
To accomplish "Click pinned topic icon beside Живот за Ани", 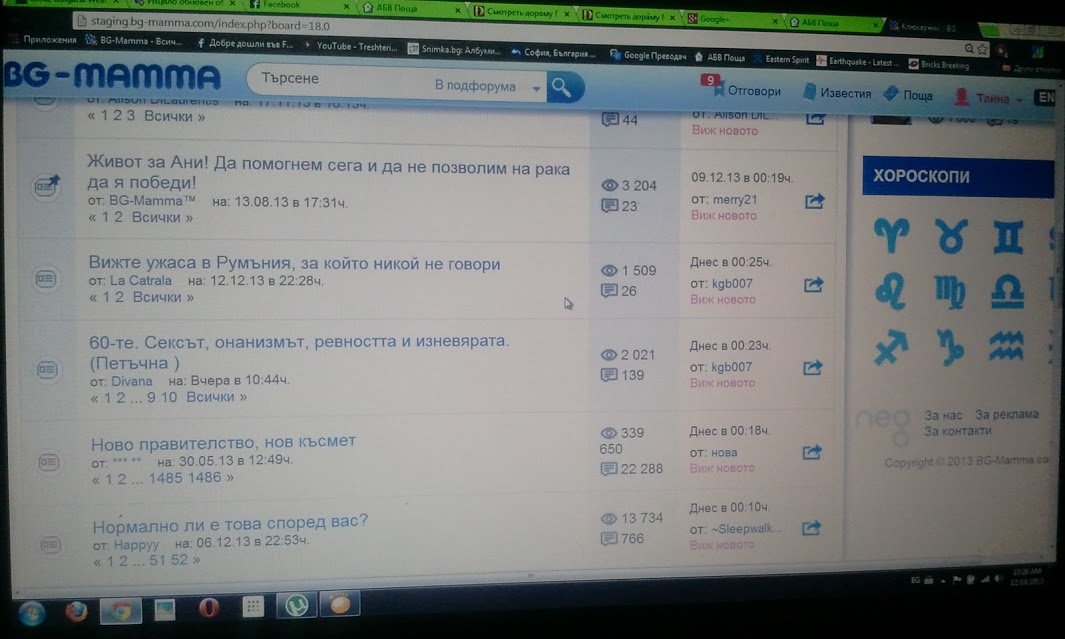I will 46,185.
